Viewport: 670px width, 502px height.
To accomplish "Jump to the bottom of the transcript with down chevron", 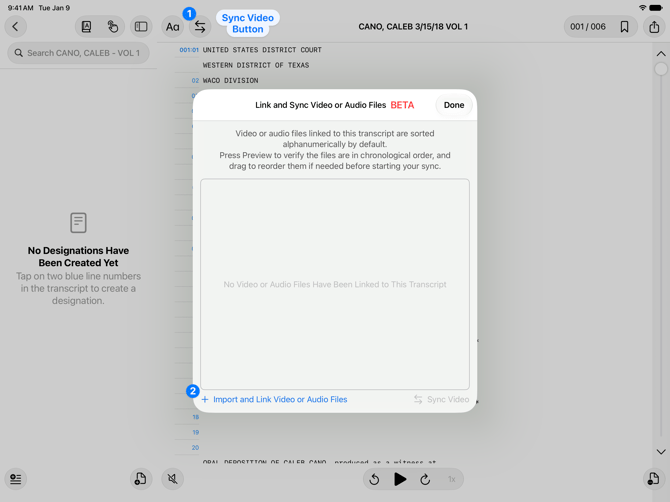I will point(661,452).
